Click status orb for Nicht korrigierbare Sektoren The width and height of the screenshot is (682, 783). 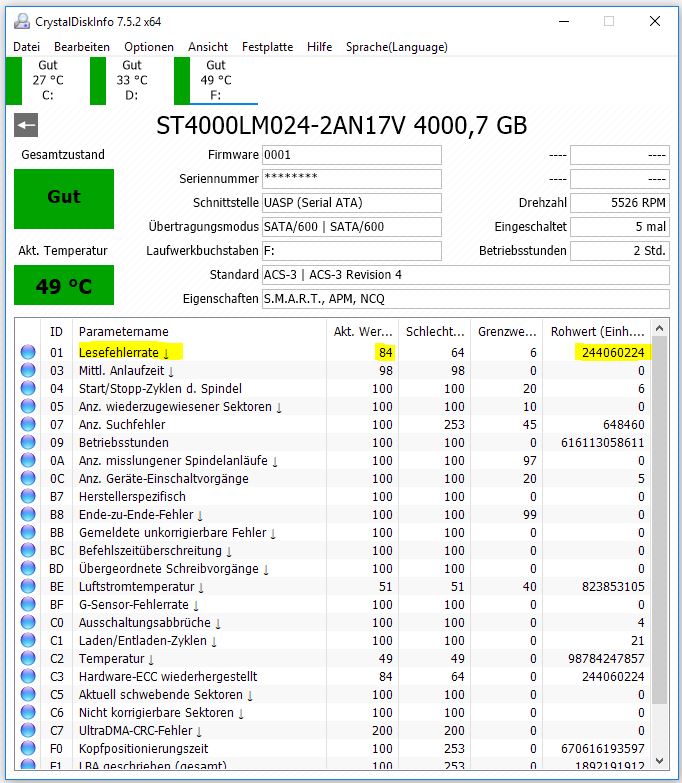tap(28, 712)
